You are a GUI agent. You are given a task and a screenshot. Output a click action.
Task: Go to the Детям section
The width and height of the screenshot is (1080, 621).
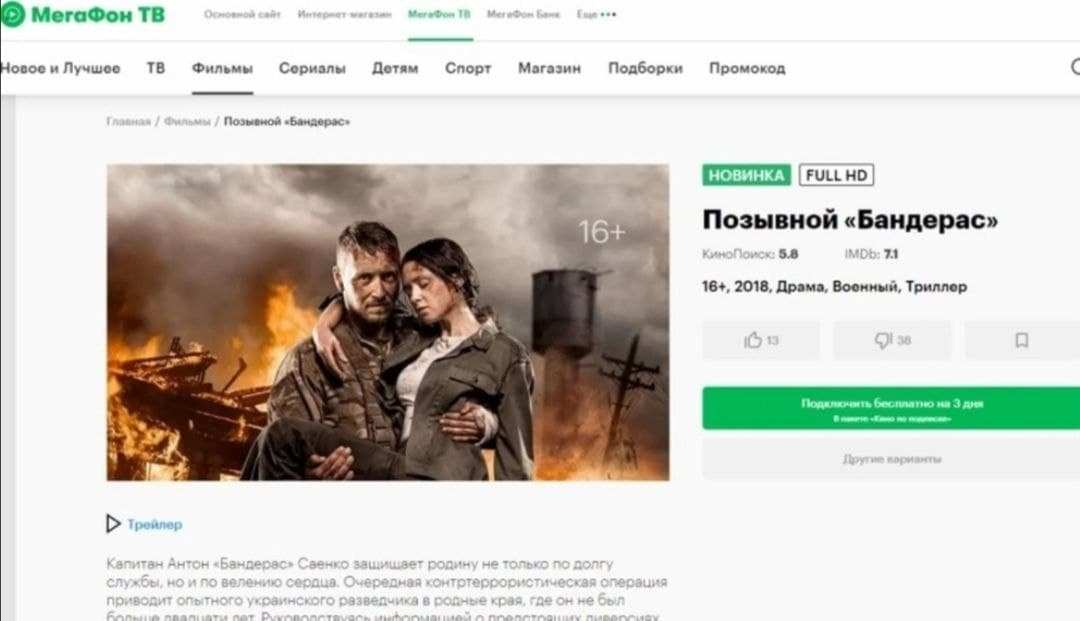[x=395, y=68]
